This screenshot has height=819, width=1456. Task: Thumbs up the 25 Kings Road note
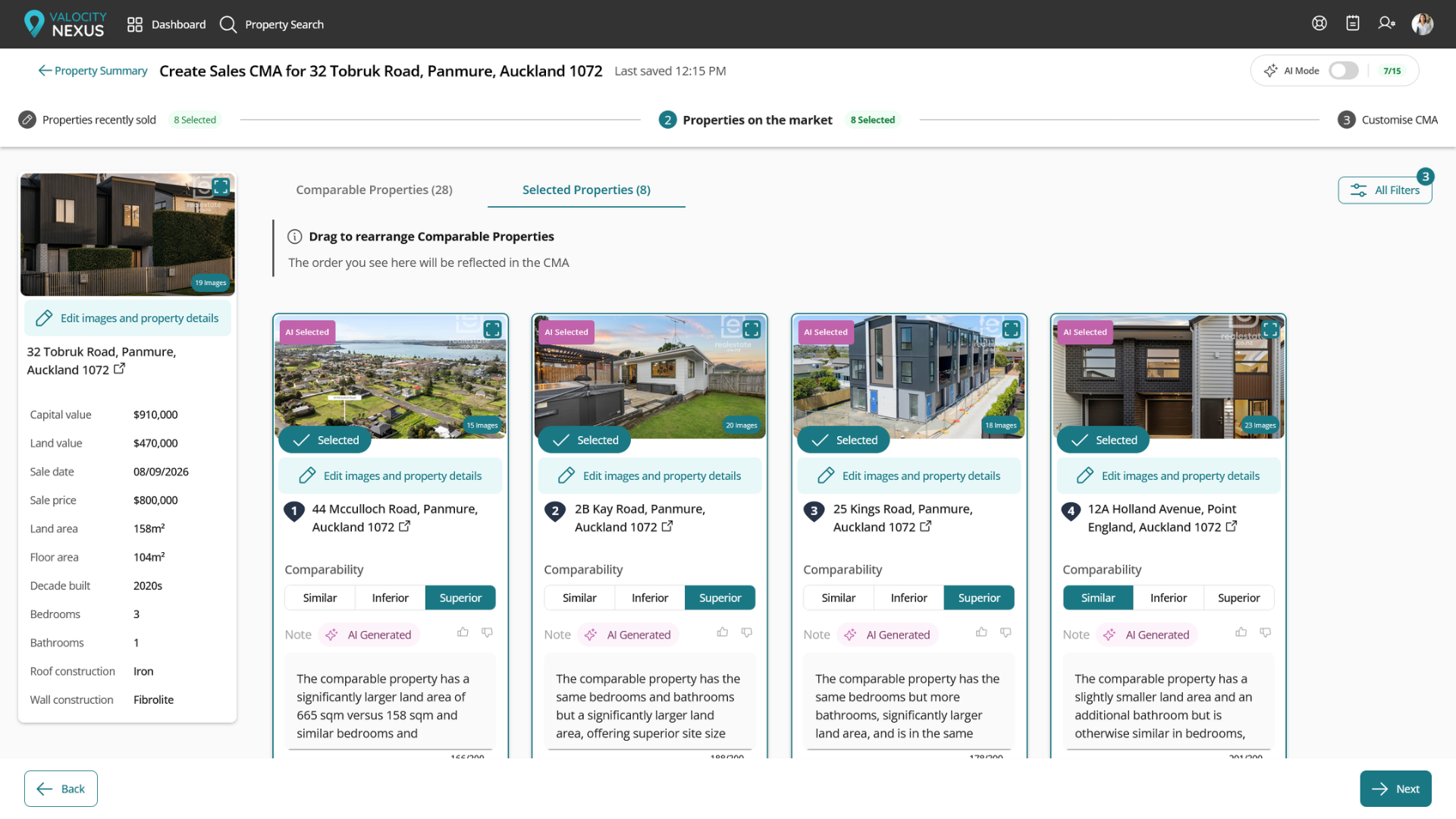point(981,632)
